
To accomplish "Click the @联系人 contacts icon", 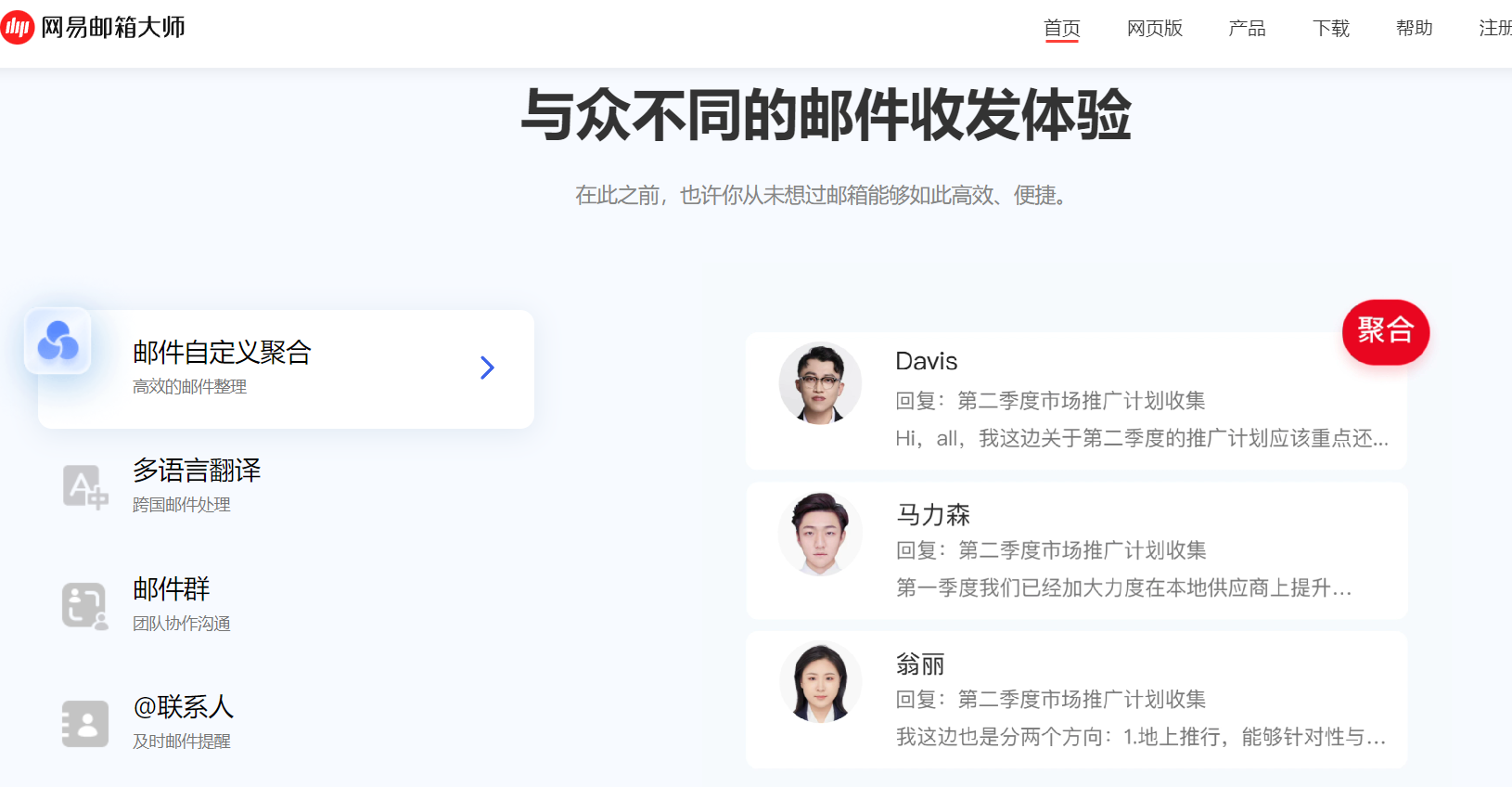I will click(x=84, y=724).
